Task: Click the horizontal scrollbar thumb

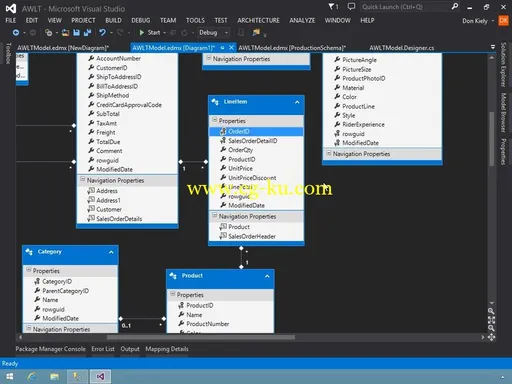Action: (x=200, y=337)
